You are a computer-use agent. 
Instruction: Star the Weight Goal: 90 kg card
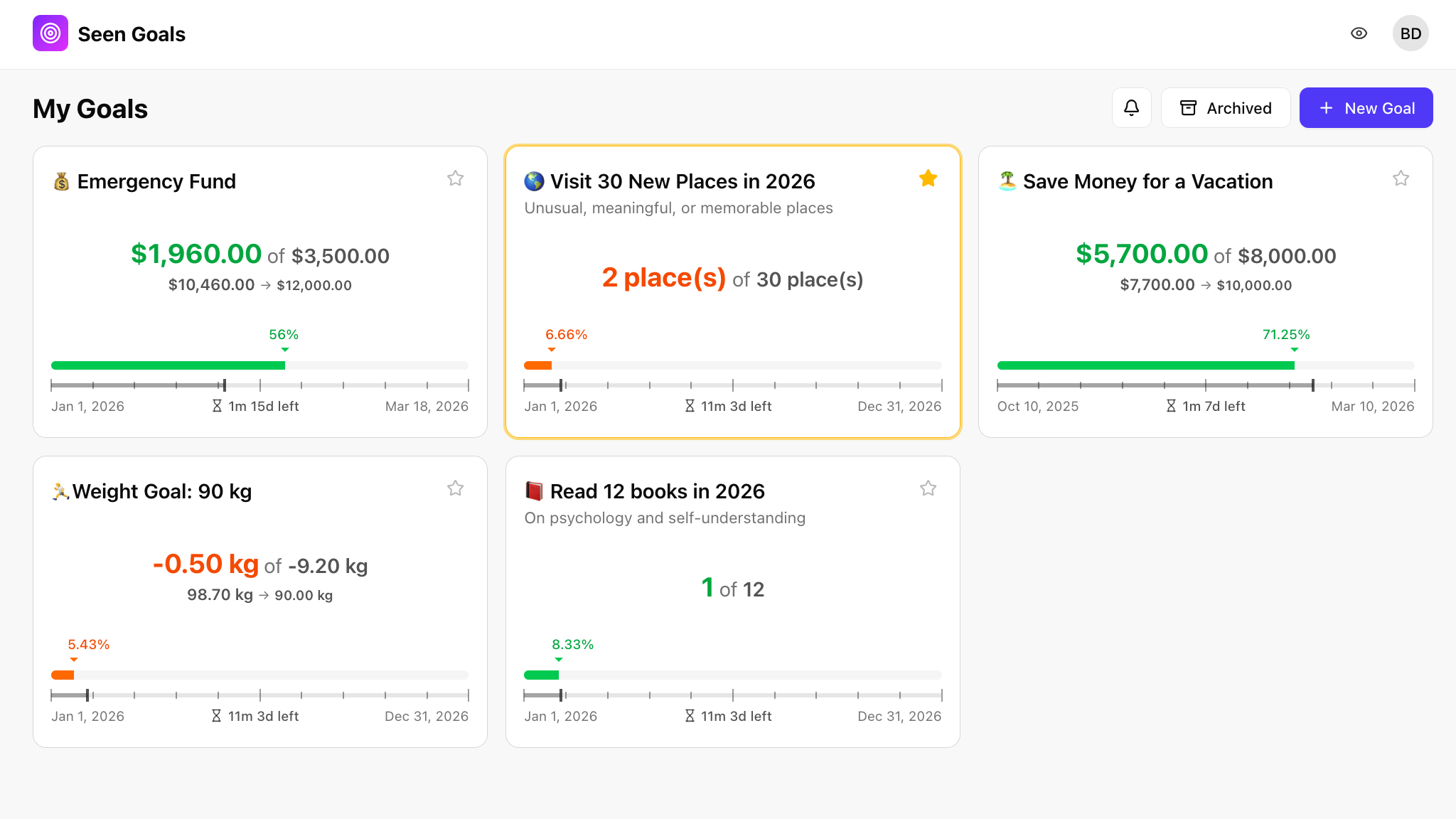(455, 488)
